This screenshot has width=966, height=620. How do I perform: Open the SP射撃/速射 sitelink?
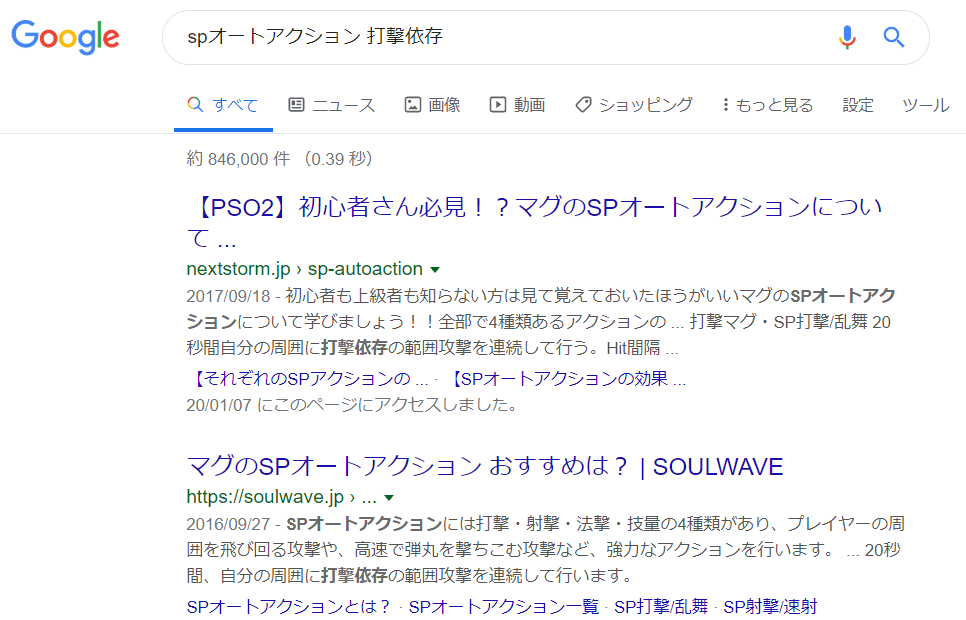[x=770, y=606]
